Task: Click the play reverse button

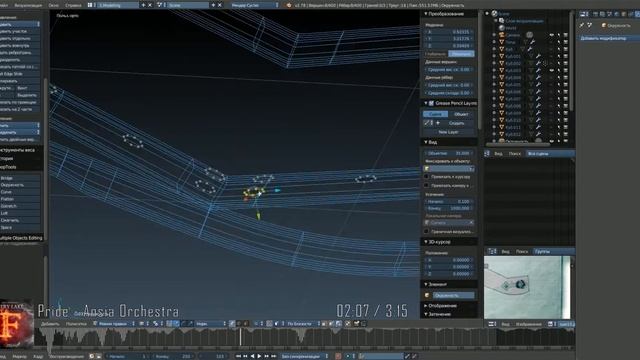Action: pyautogui.click(x=252, y=356)
